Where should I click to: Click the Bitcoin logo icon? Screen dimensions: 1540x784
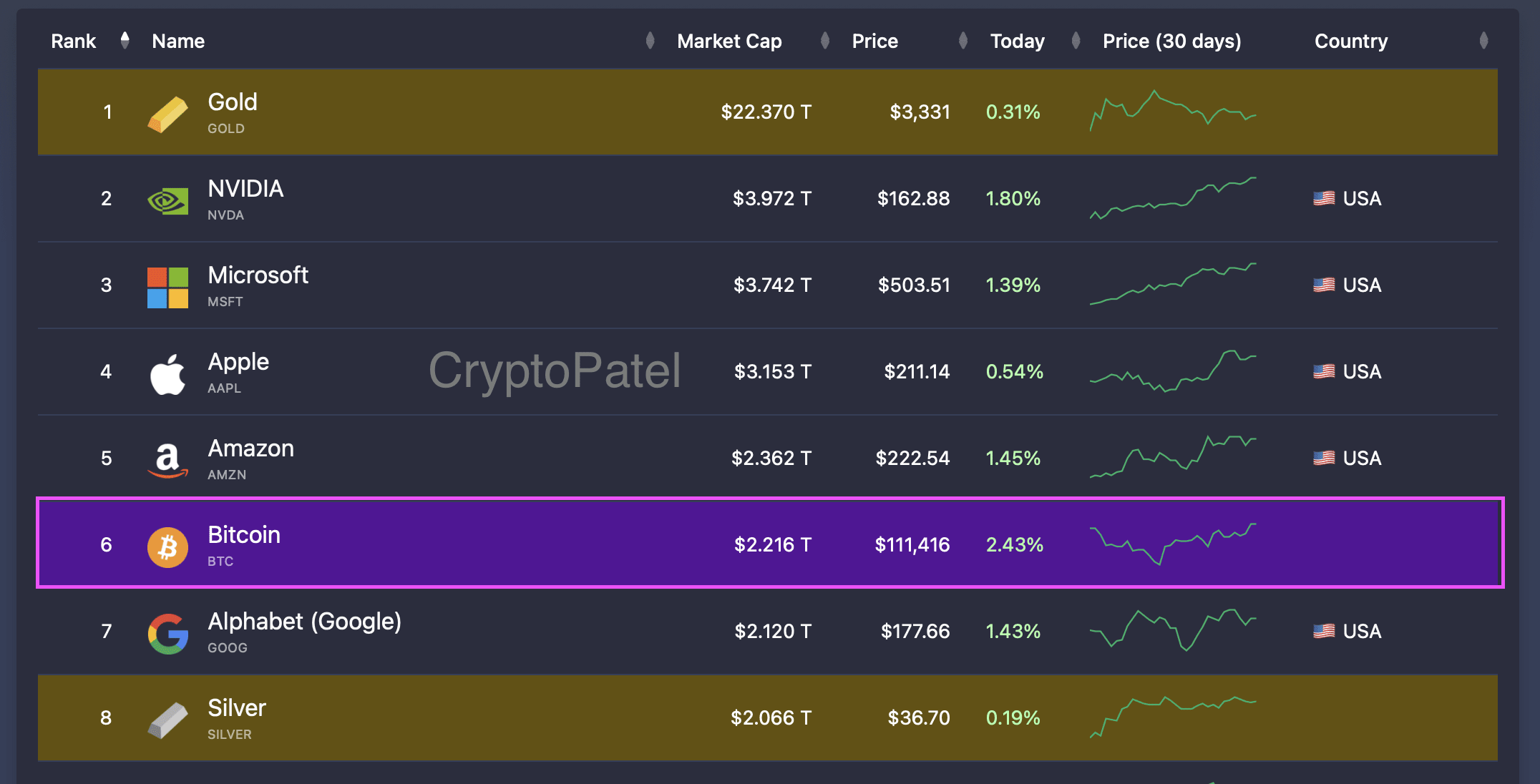[167, 547]
